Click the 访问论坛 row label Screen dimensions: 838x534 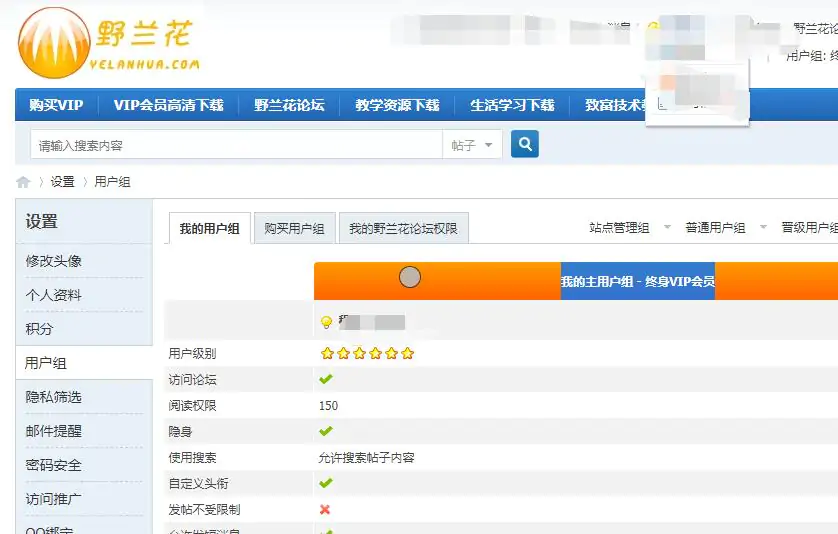click(192, 380)
